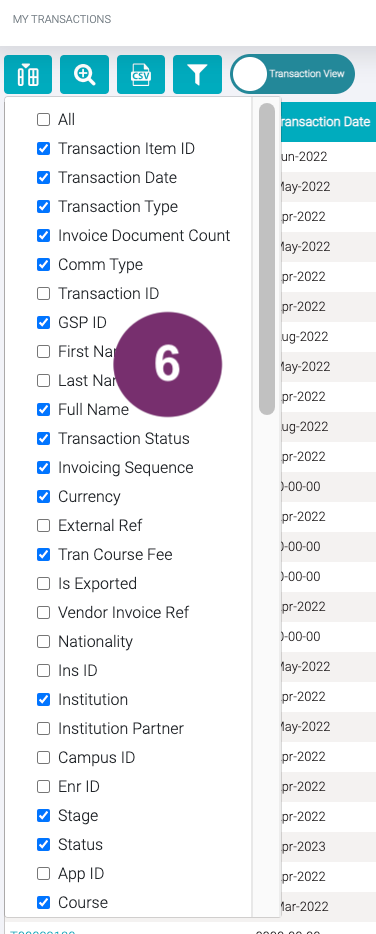The image size is (376, 934).
Task: Enable the Is Exported checkbox
Action: click(43, 584)
